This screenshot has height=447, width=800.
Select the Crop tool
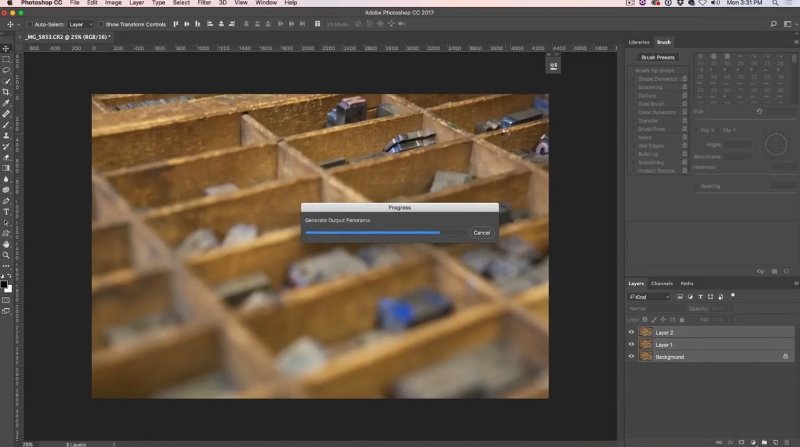tap(6, 92)
